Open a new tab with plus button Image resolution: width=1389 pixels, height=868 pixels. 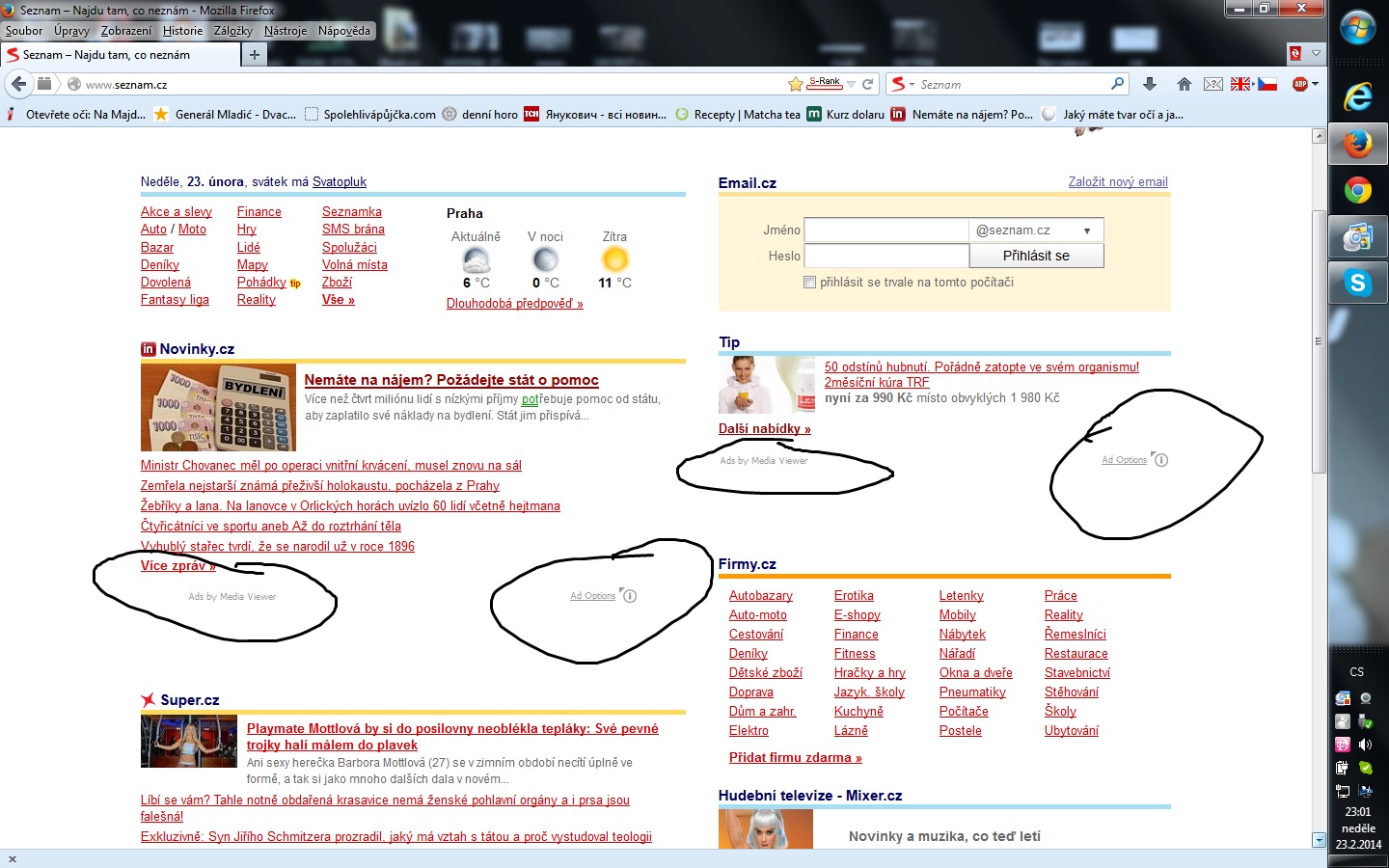click(x=255, y=55)
